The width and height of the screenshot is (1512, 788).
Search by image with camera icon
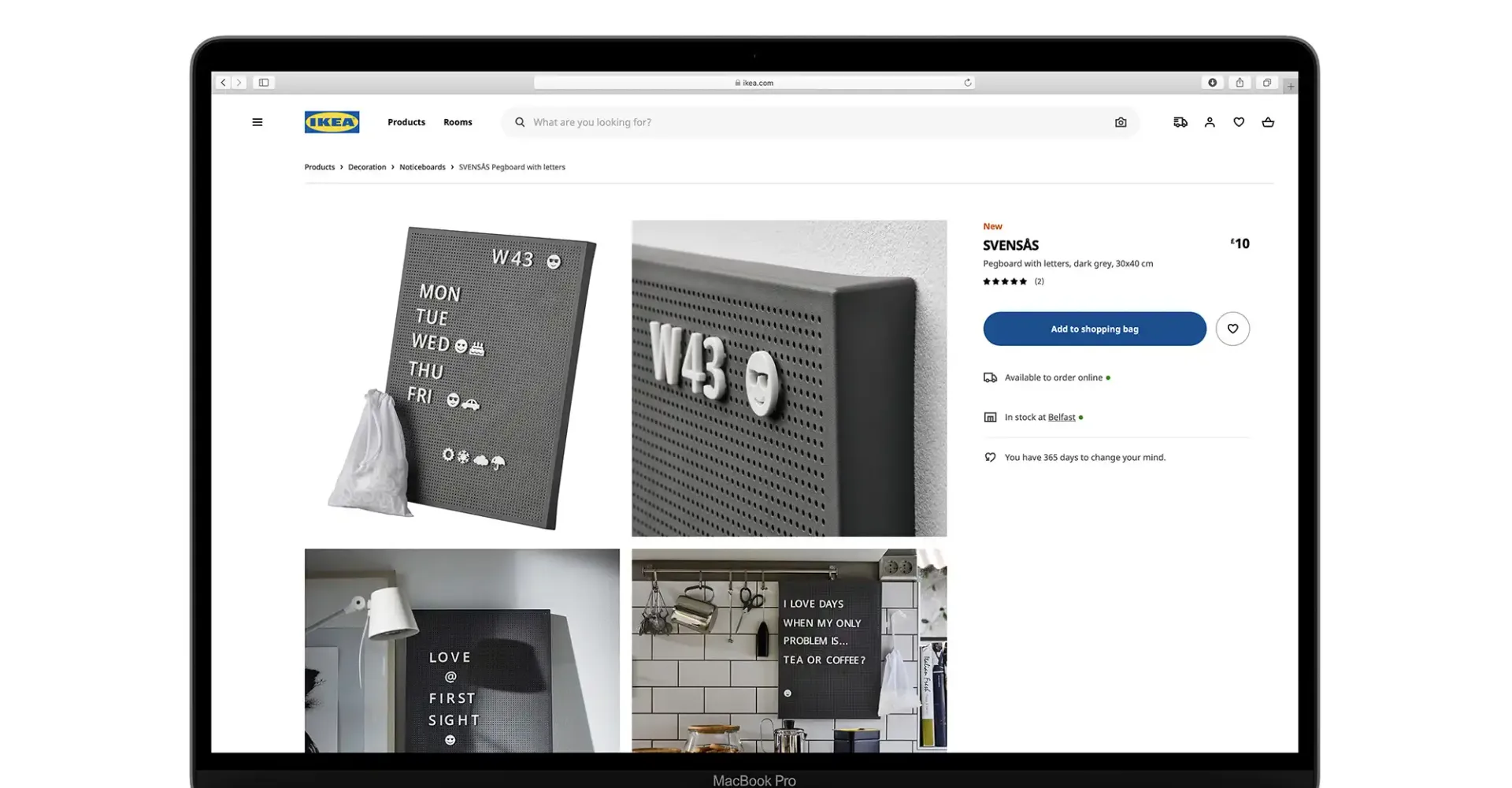click(1120, 122)
